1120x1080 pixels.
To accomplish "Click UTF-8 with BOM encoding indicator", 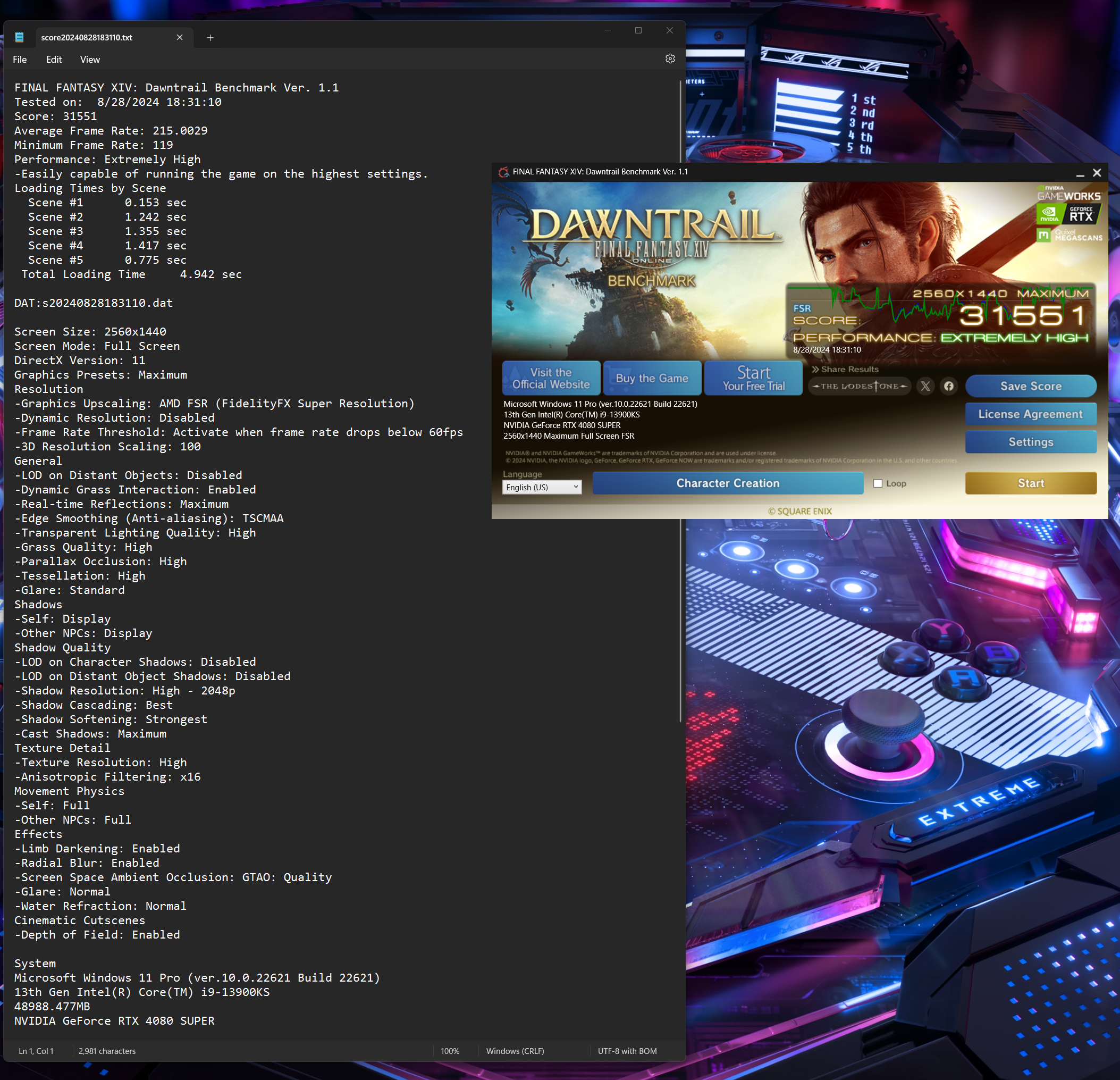I will (x=627, y=1051).
